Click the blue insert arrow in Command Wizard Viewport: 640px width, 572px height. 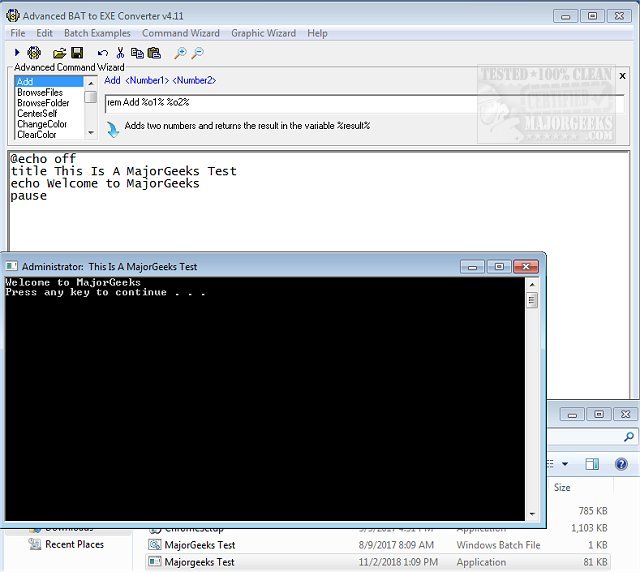pyautogui.click(x=113, y=129)
